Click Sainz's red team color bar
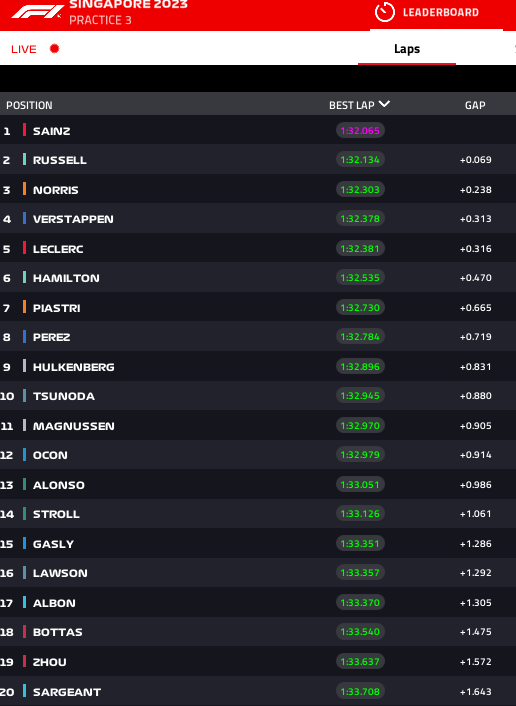Viewport: 516px width, 706px height. [x=24, y=130]
